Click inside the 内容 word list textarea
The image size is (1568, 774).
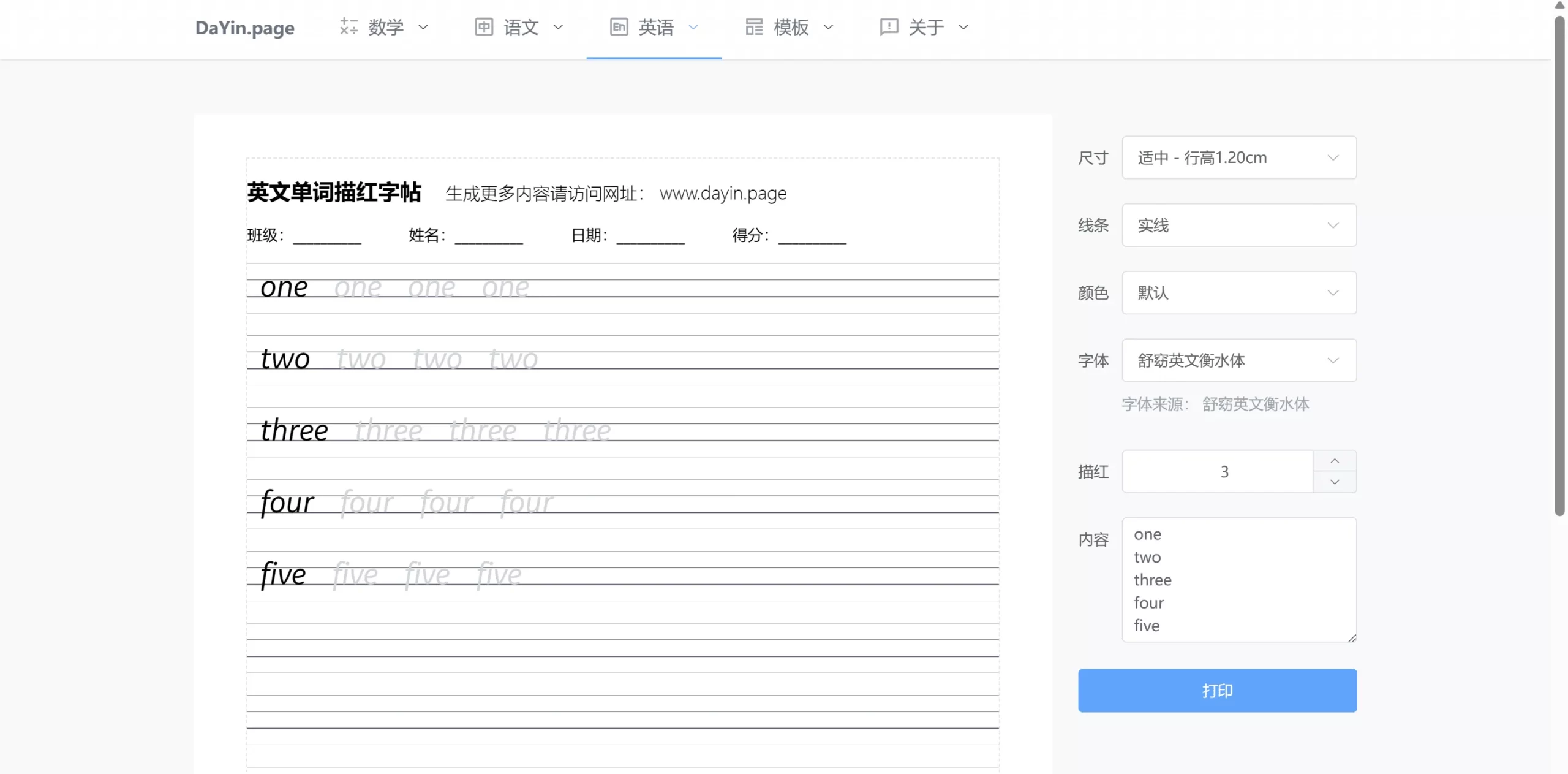(1238, 580)
